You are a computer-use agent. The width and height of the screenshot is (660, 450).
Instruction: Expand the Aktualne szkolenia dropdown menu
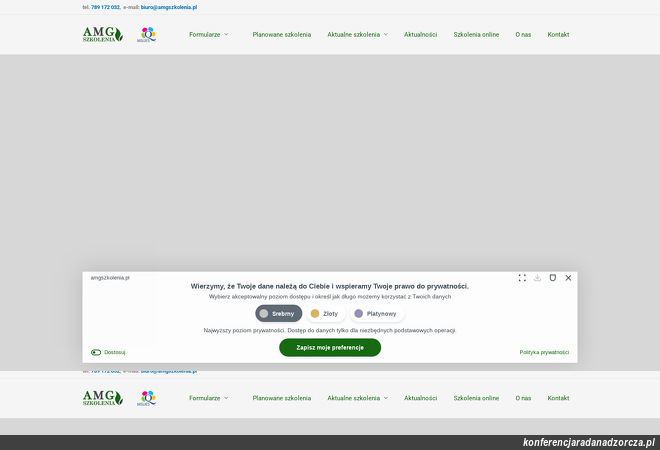[x=357, y=34]
